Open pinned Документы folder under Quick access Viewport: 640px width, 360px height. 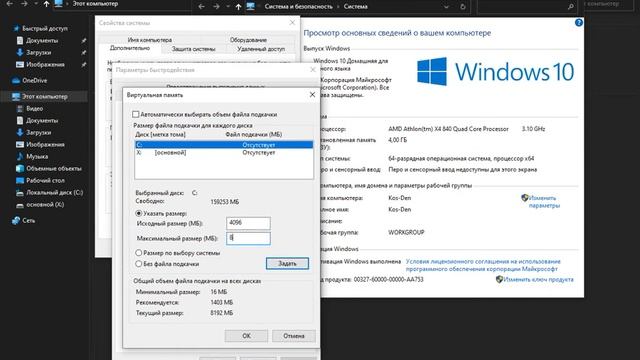click(42, 40)
